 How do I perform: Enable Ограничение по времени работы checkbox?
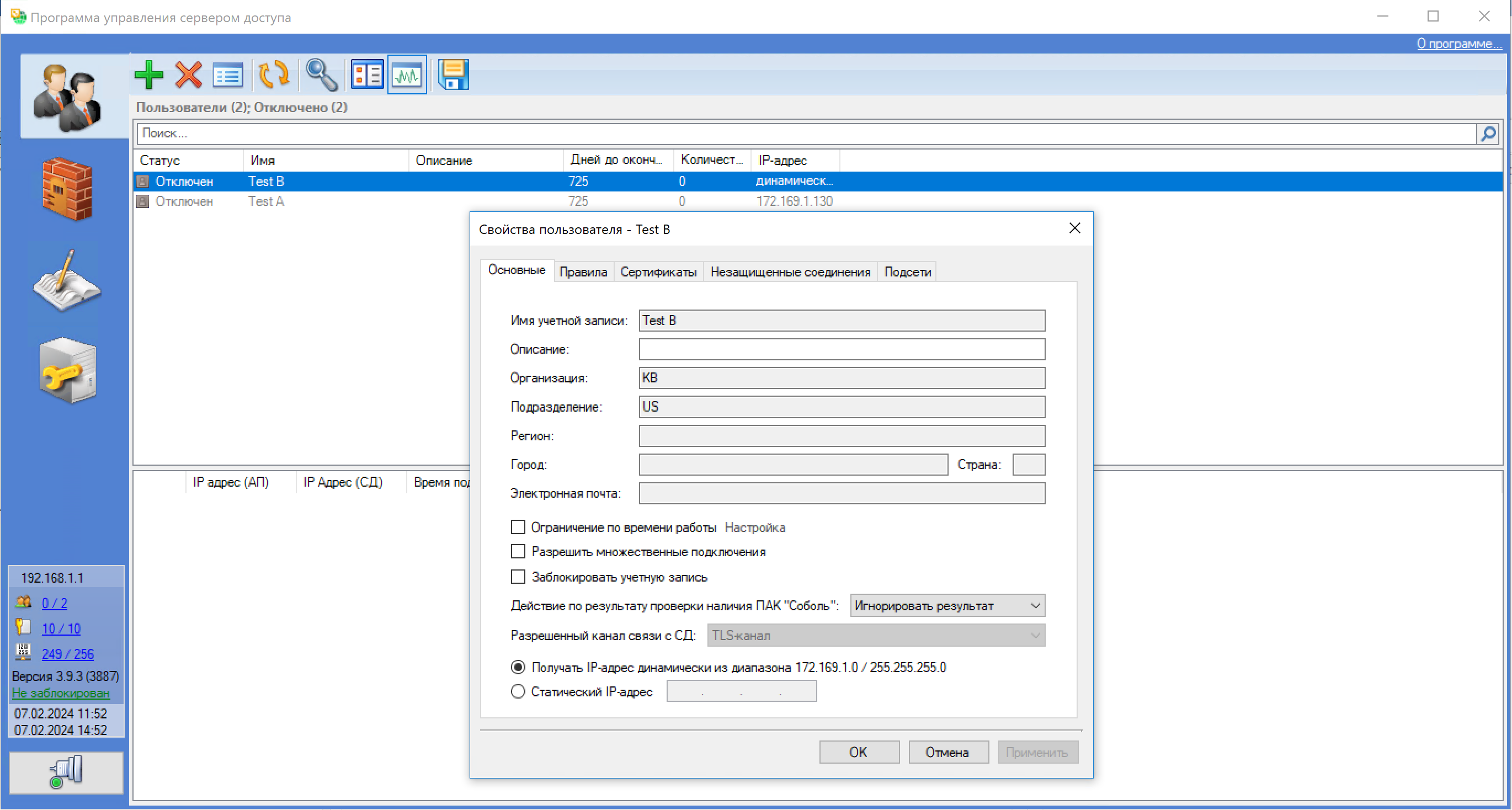[x=518, y=527]
